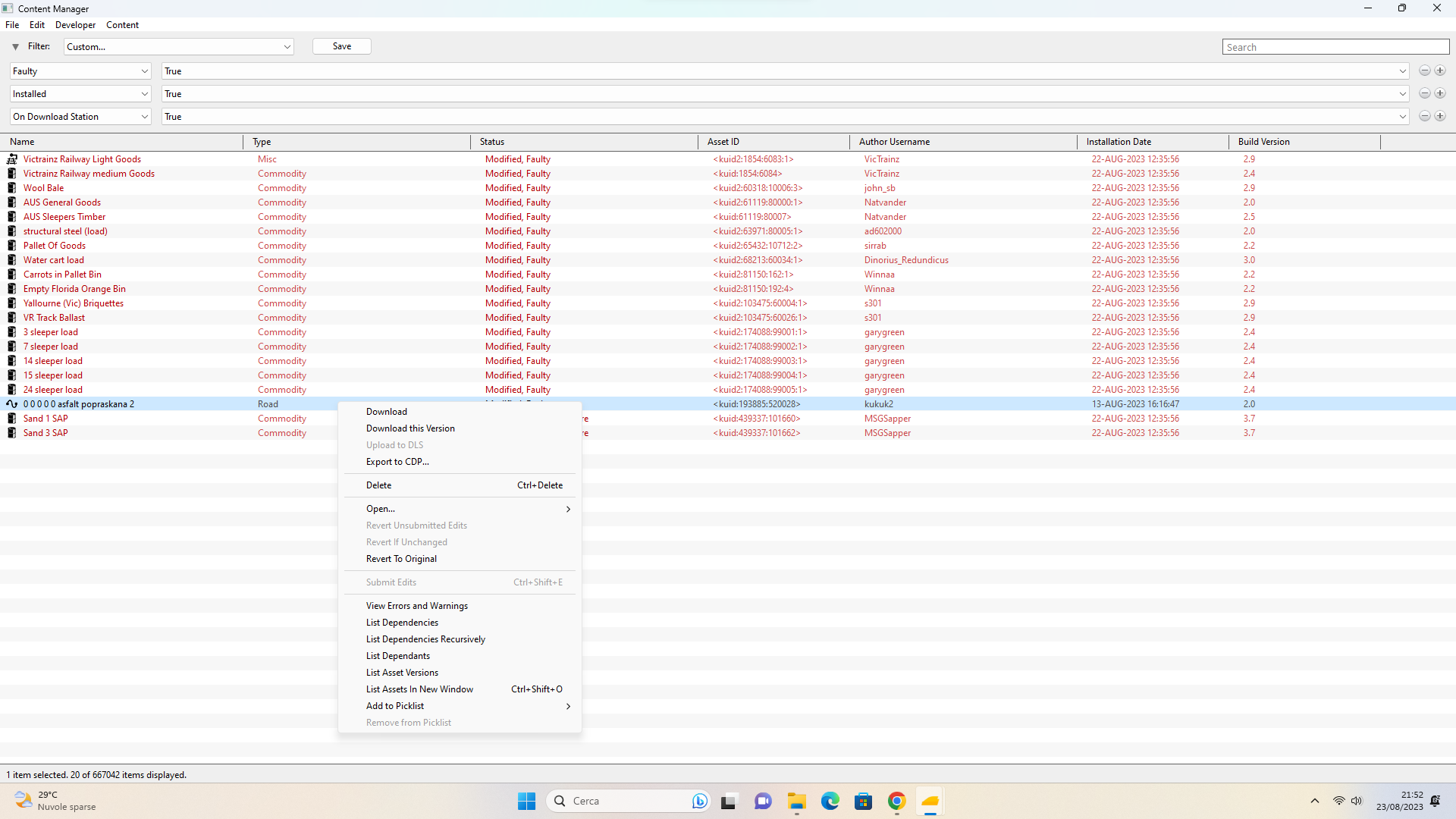Viewport: 1456px width, 819px height.
Task: Sort by the Status column header
Action: pos(584,142)
